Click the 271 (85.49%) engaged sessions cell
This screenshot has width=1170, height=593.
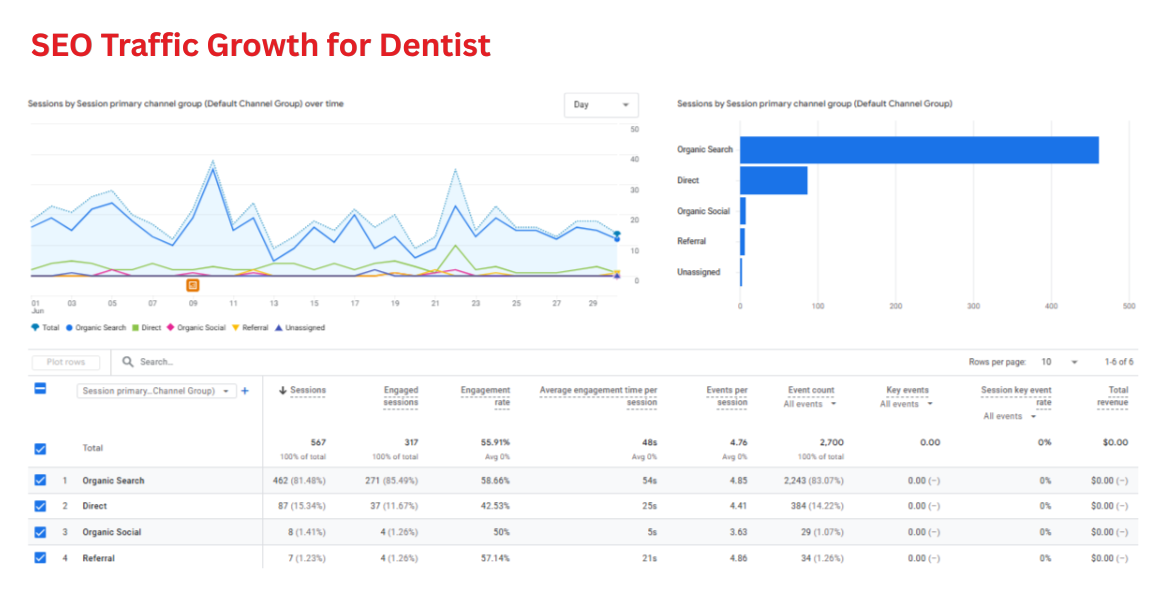pos(392,480)
